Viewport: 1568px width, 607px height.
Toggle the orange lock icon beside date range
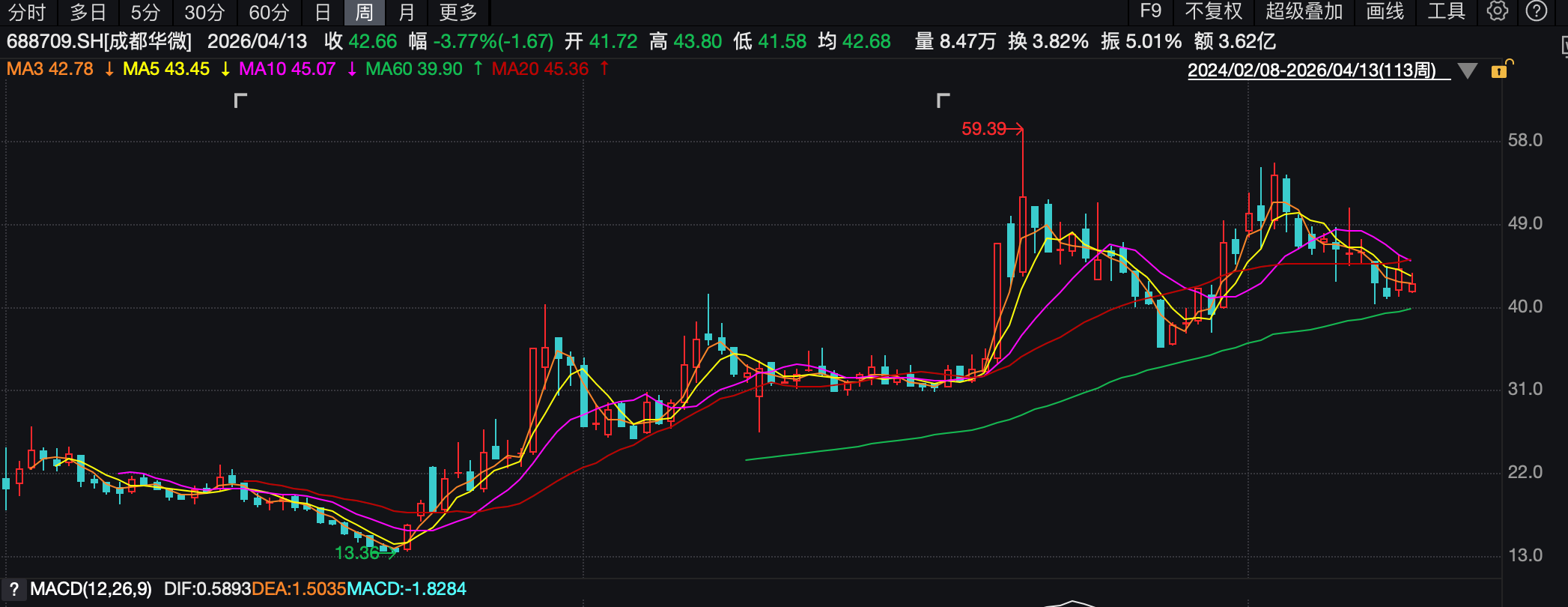[x=1501, y=70]
